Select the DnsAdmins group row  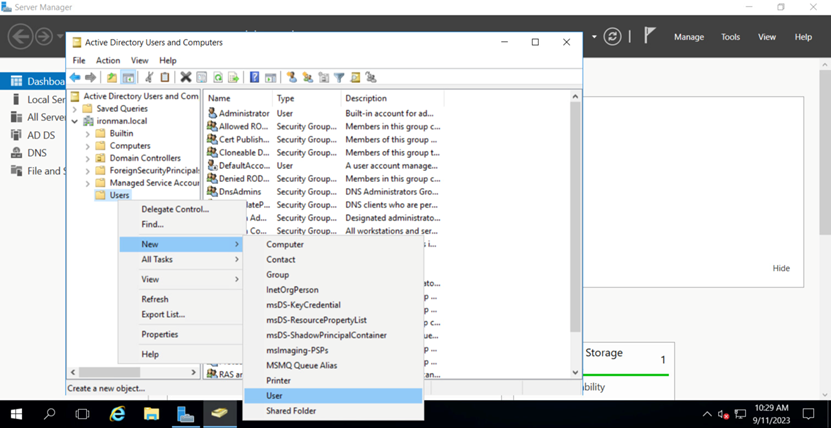coord(323,192)
